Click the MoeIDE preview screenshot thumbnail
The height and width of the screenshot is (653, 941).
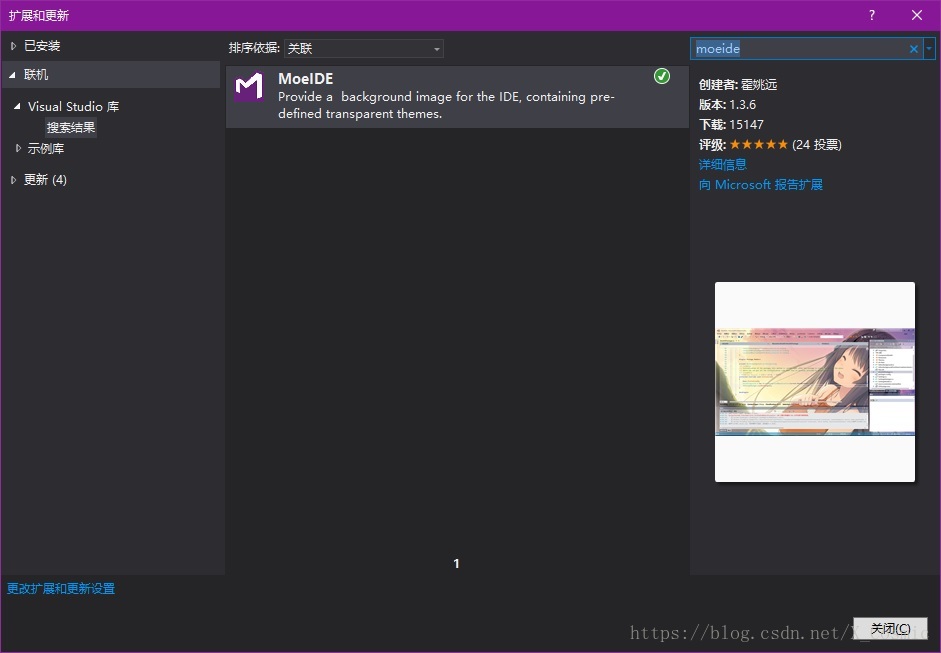(x=815, y=382)
